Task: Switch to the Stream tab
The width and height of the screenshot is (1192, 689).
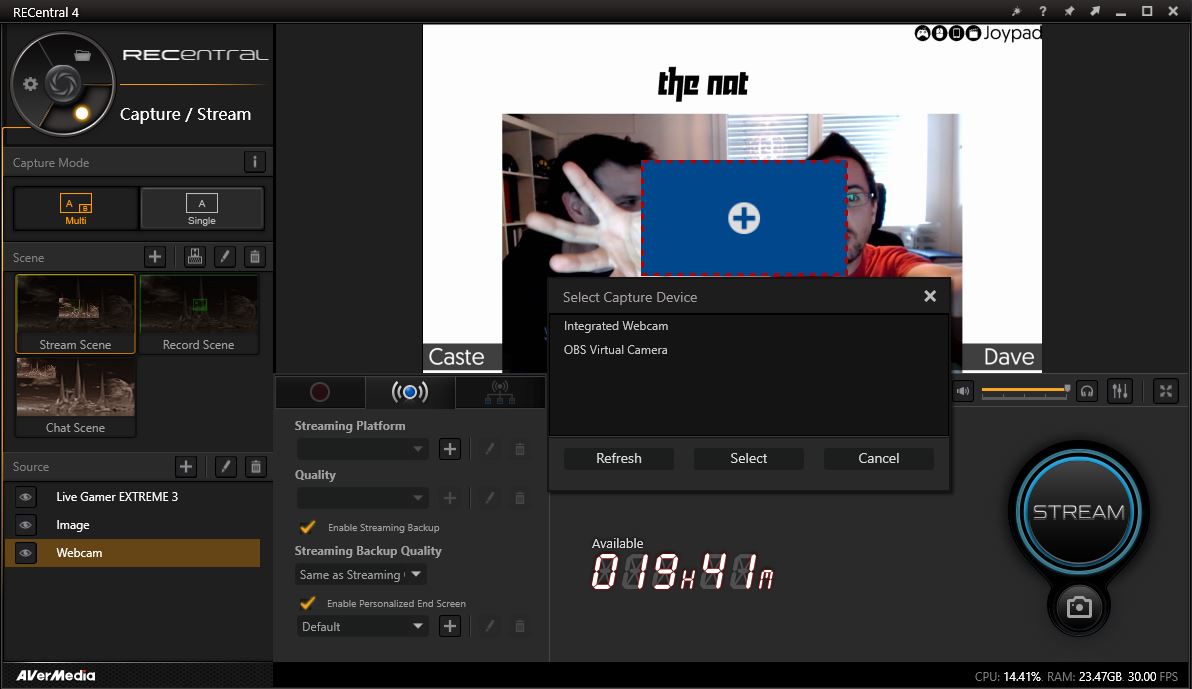Action: point(410,392)
